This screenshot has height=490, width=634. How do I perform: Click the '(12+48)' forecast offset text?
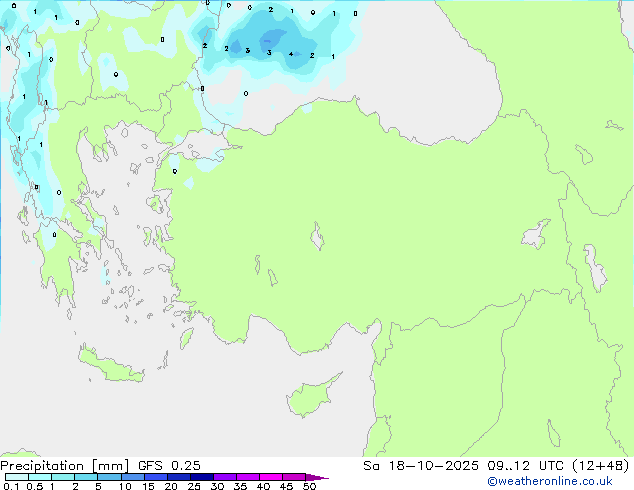click(601, 466)
